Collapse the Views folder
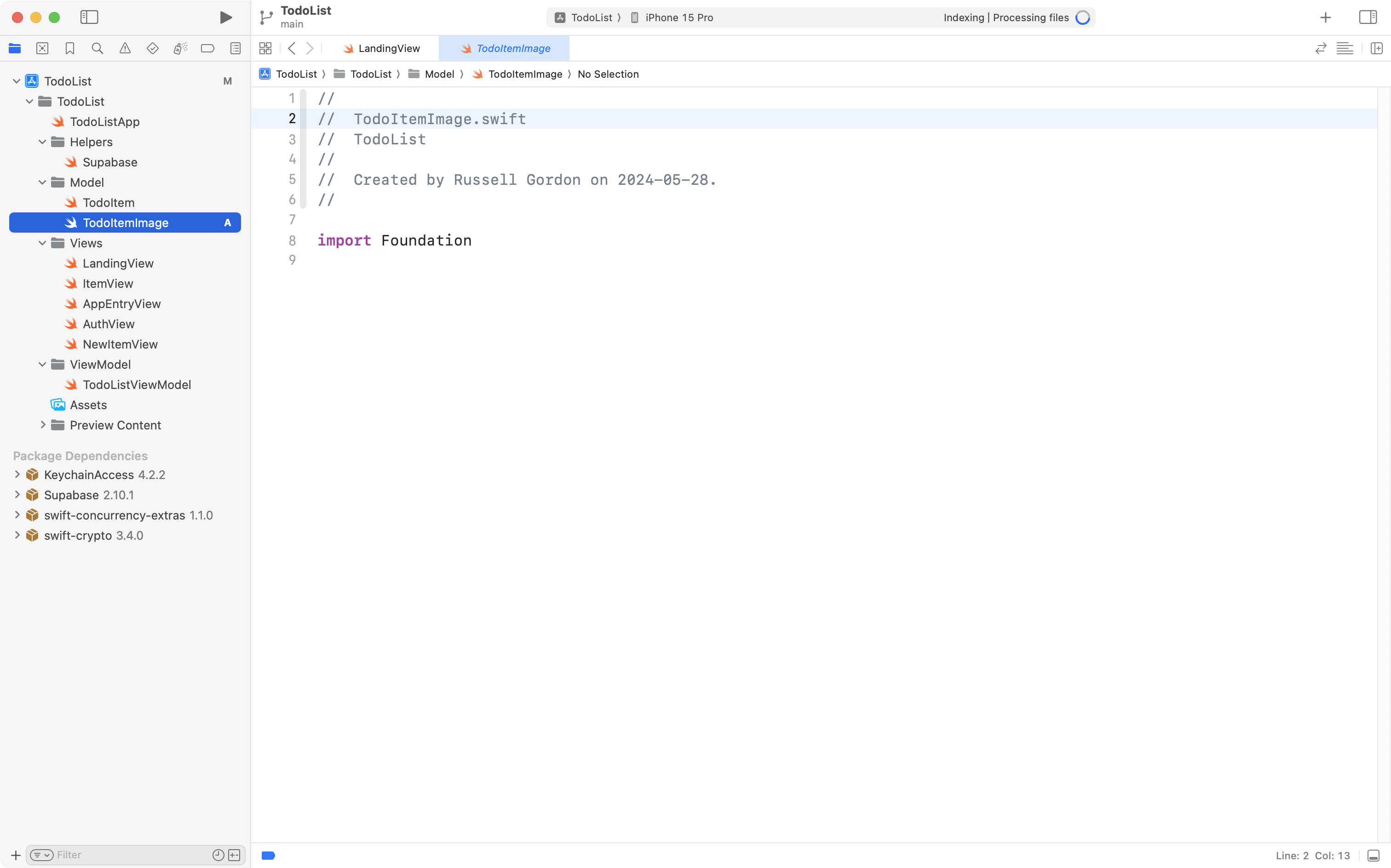 [x=41, y=243]
